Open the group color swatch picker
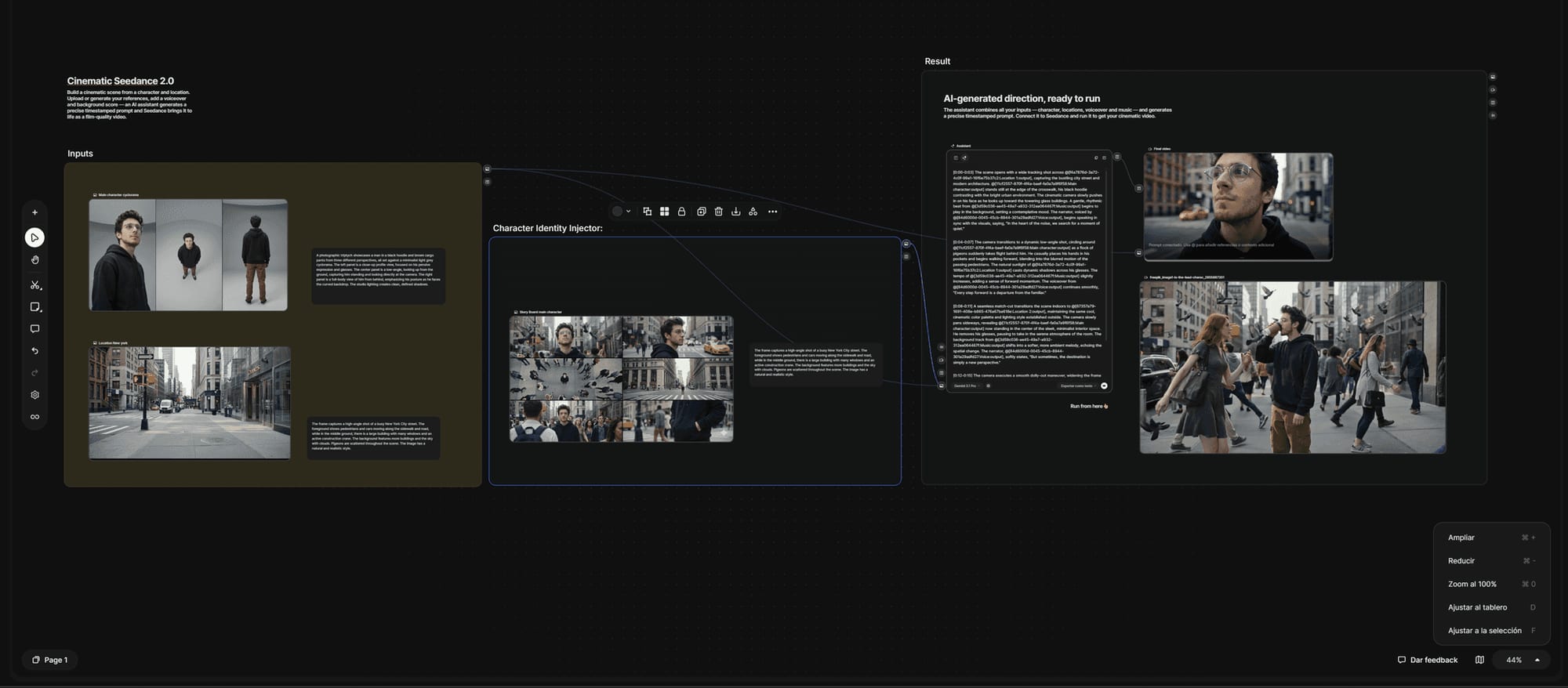1568x688 pixels. point(617,212)
